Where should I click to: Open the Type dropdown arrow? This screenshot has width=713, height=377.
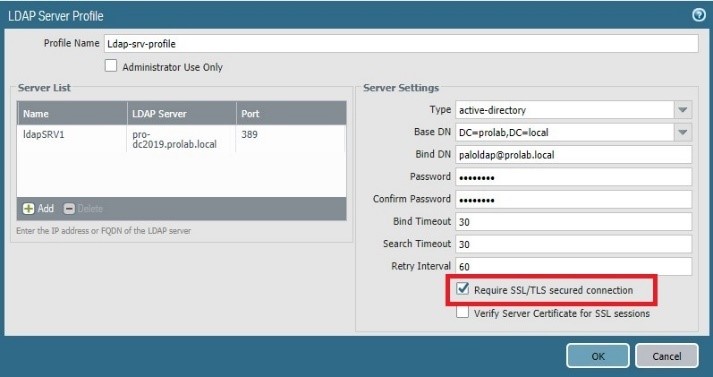pyautogui.click(x=683, y=110)
